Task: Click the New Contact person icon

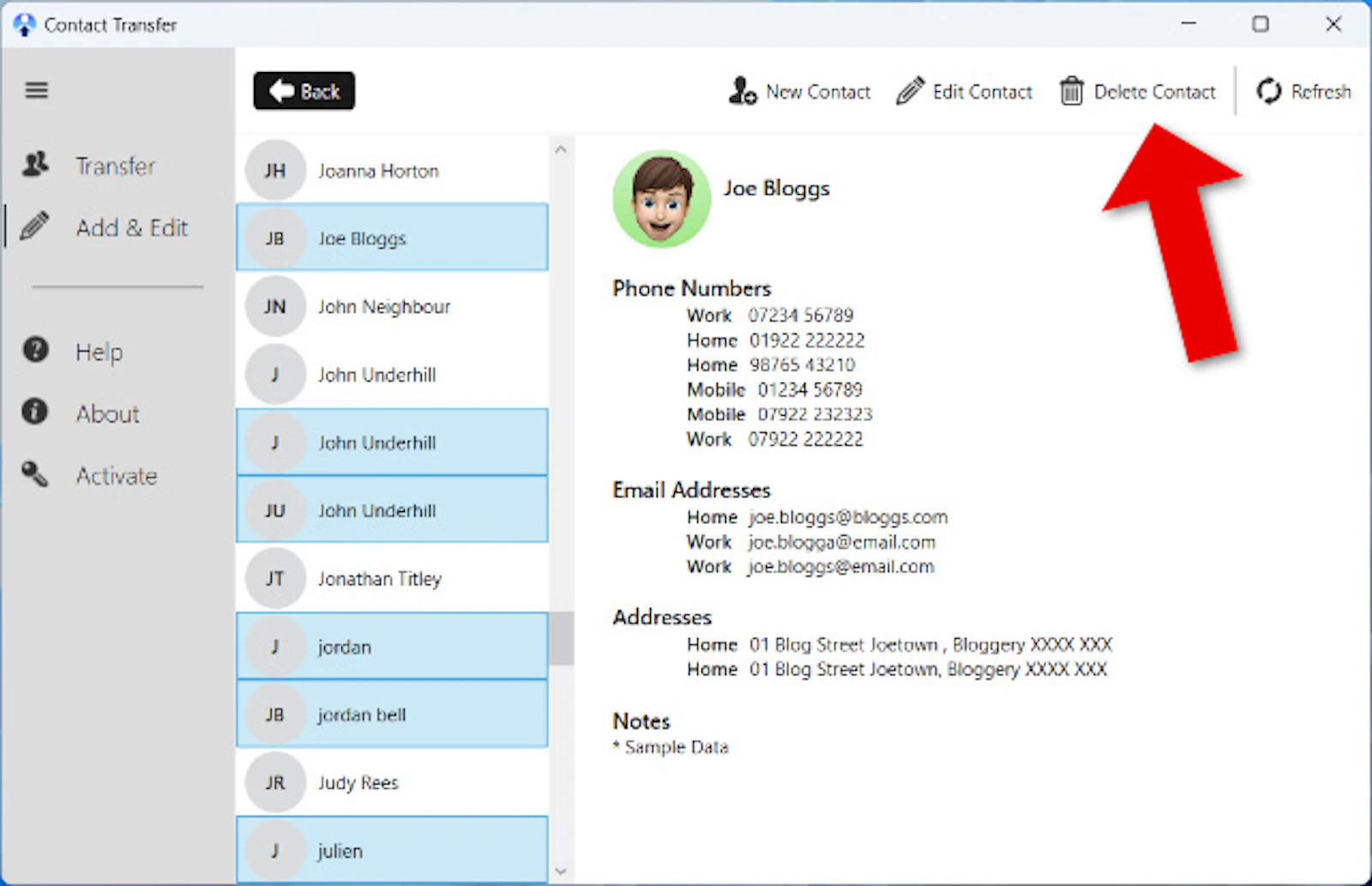Action: click(743, 91)
